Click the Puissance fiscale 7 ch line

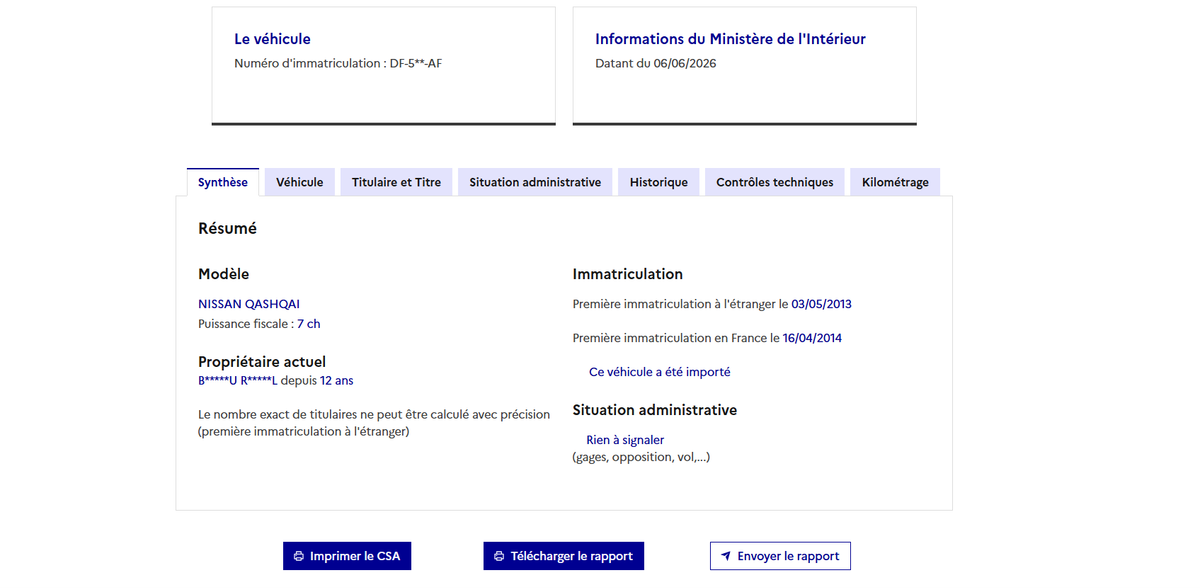[259, 324]
